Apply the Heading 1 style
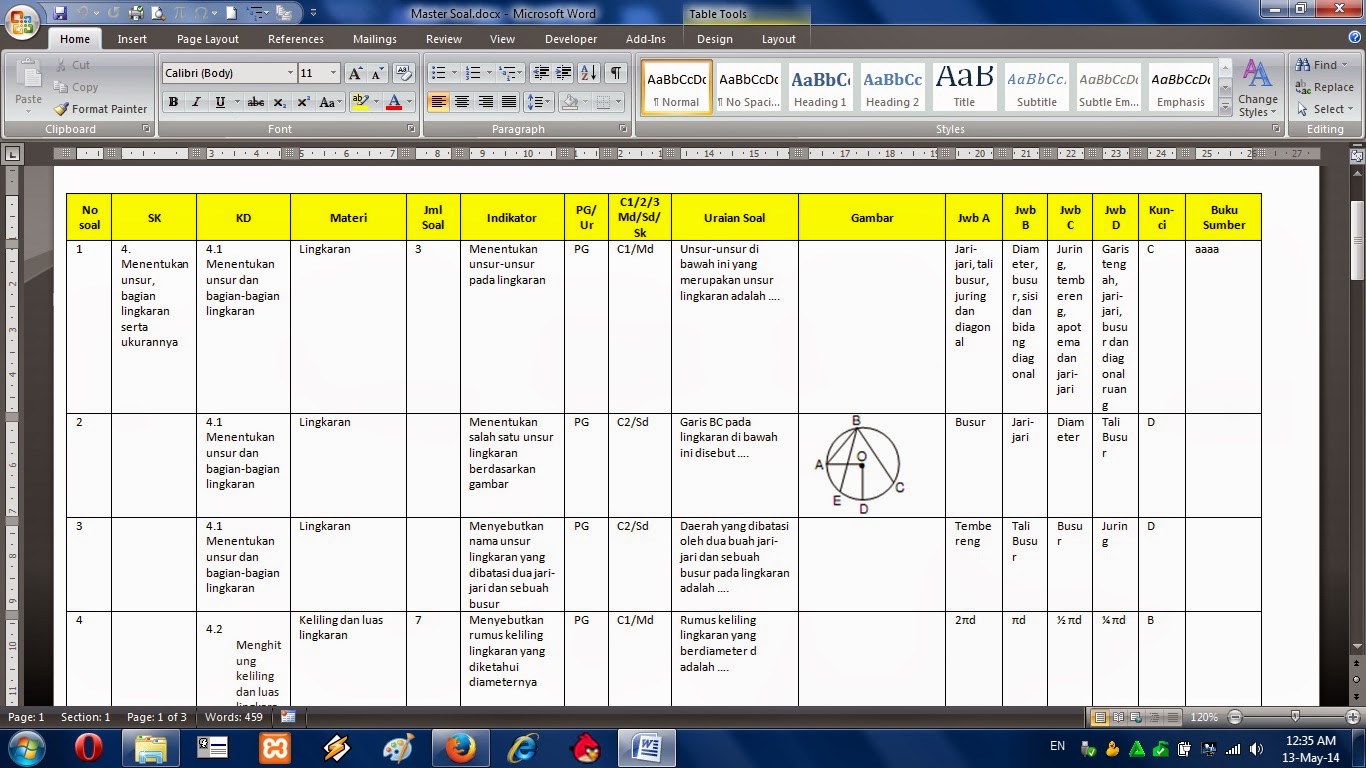The height and width of the screenshot is (768, 1366). tap(820, 87)
